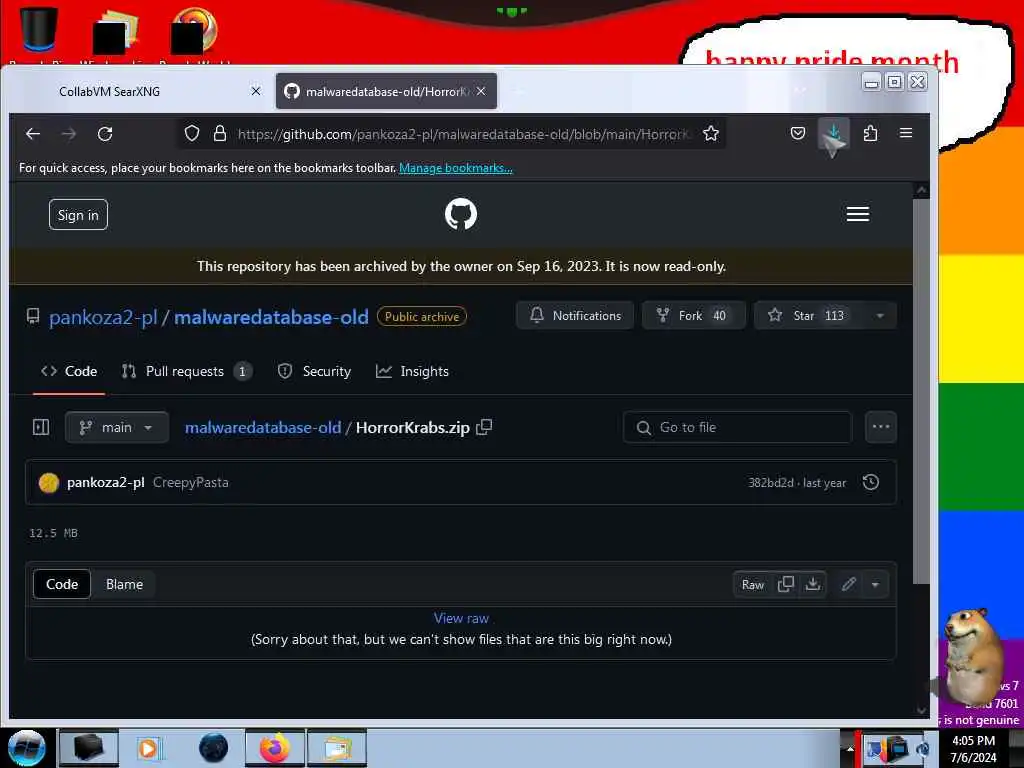This screenshot has width=1024, height=768.
Task: Open the commit history clock icon
Action: pyautogui.click(x=871, y=483)
